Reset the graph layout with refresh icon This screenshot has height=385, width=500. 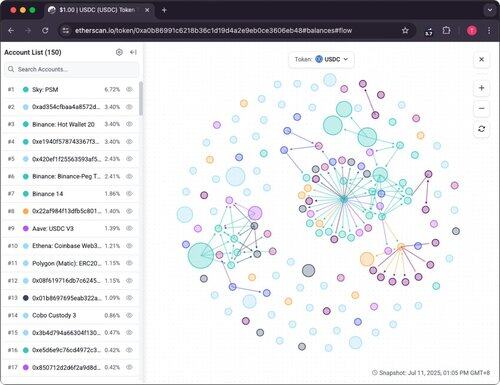pyautogui.click(x=481, y=129)
